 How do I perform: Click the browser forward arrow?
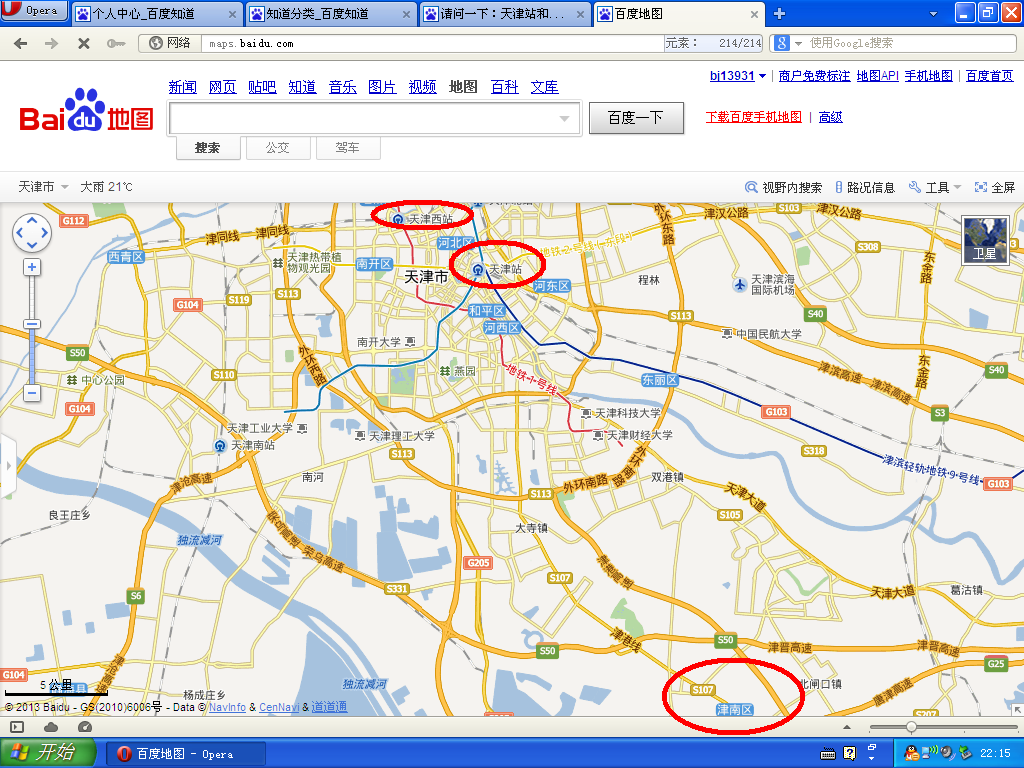click(x=52, y=44)
